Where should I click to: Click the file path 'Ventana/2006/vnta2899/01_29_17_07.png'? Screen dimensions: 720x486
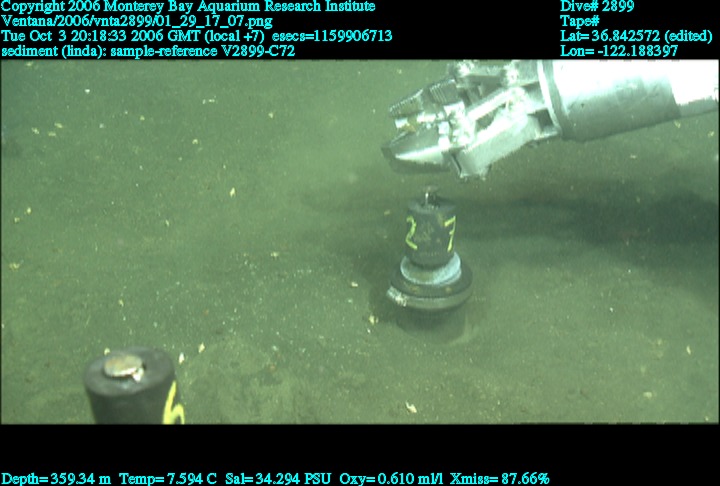[x=137, y=21]
